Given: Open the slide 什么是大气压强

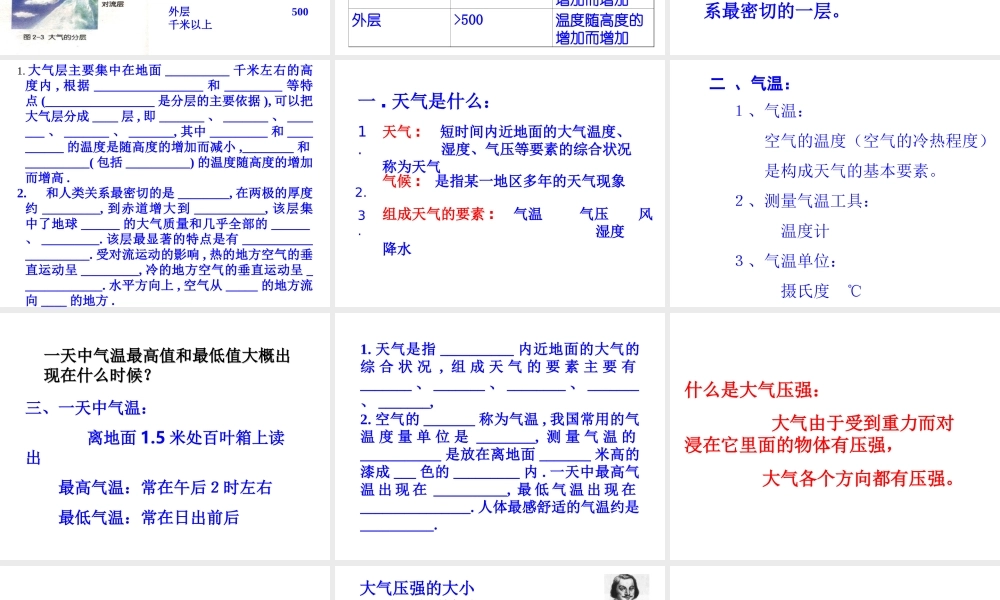Looking at the screenshot, I should click(x=835, y=436).
